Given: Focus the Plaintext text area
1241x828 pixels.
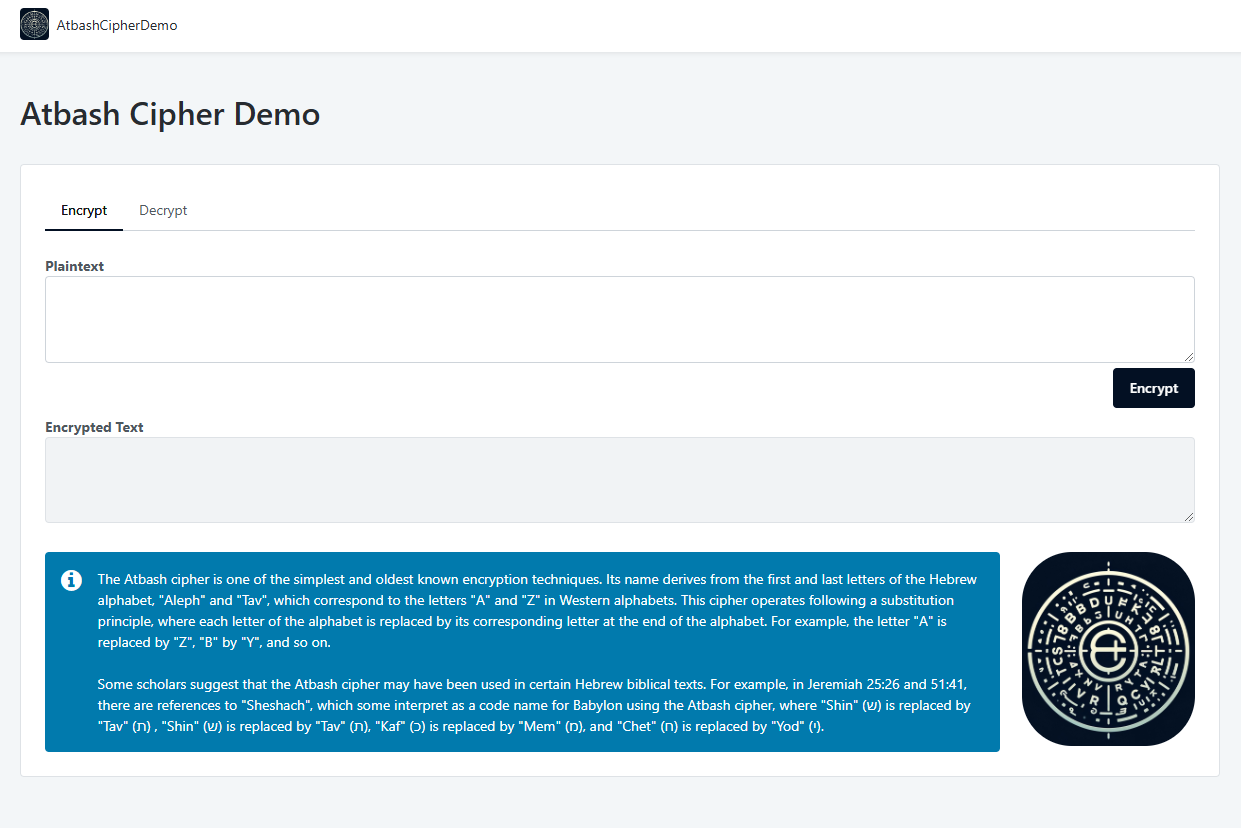Looking at the screenshot, I should pyautogui.click(x=619, y=319).
